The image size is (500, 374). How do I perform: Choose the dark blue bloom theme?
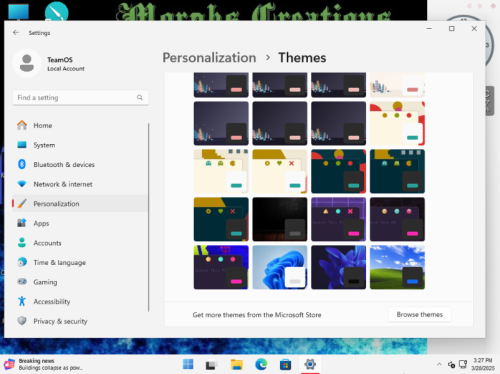(338, 267)
